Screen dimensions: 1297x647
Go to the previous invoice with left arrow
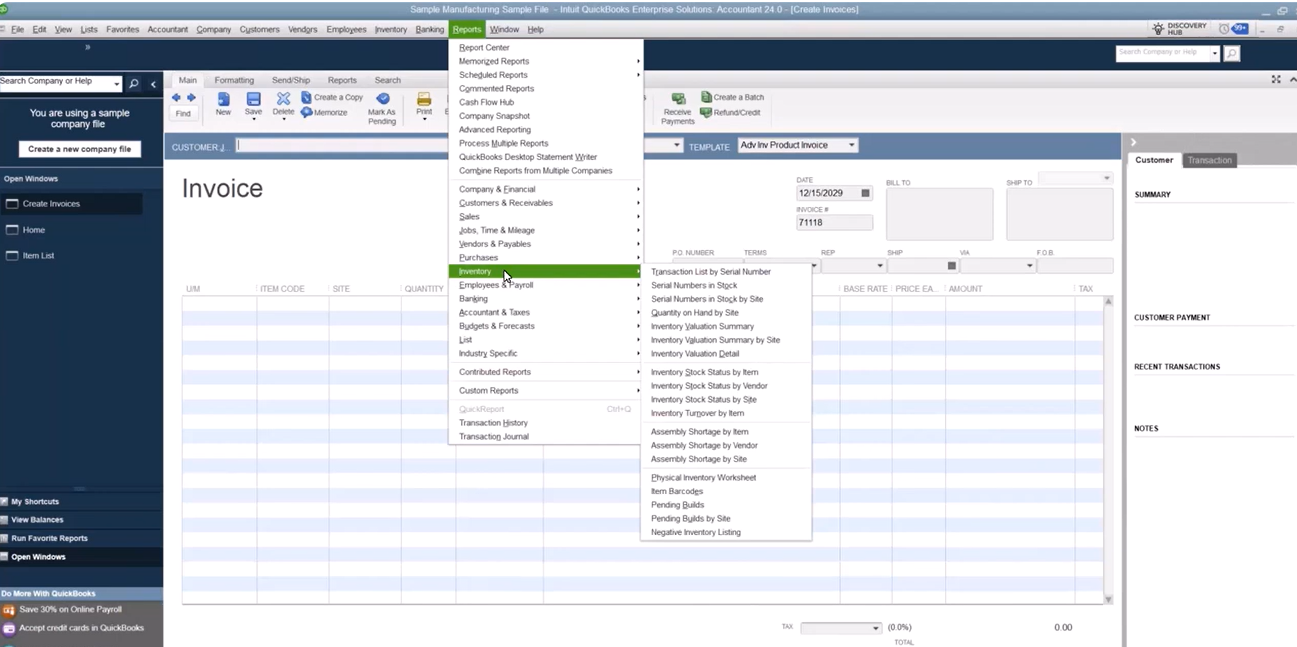176,98
